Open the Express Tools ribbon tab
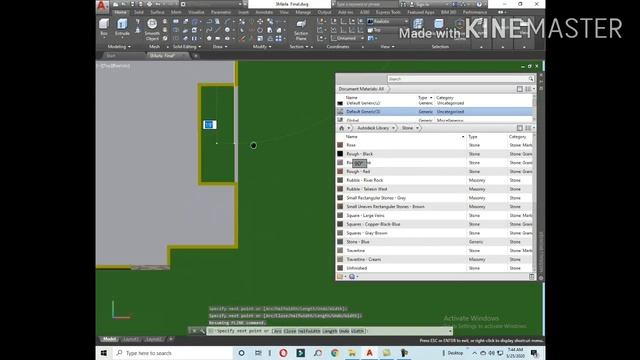This screenshot has height=360, width=640. coord(388,12)
